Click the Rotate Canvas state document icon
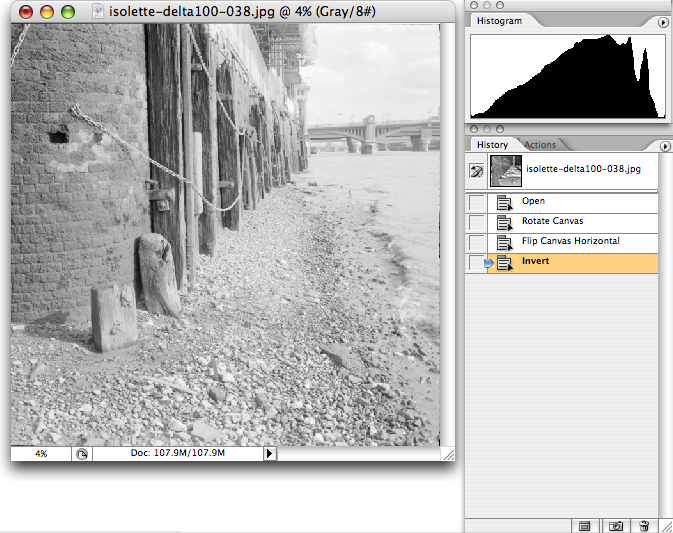The image size is (673, 533). click(x=504, y=223)
